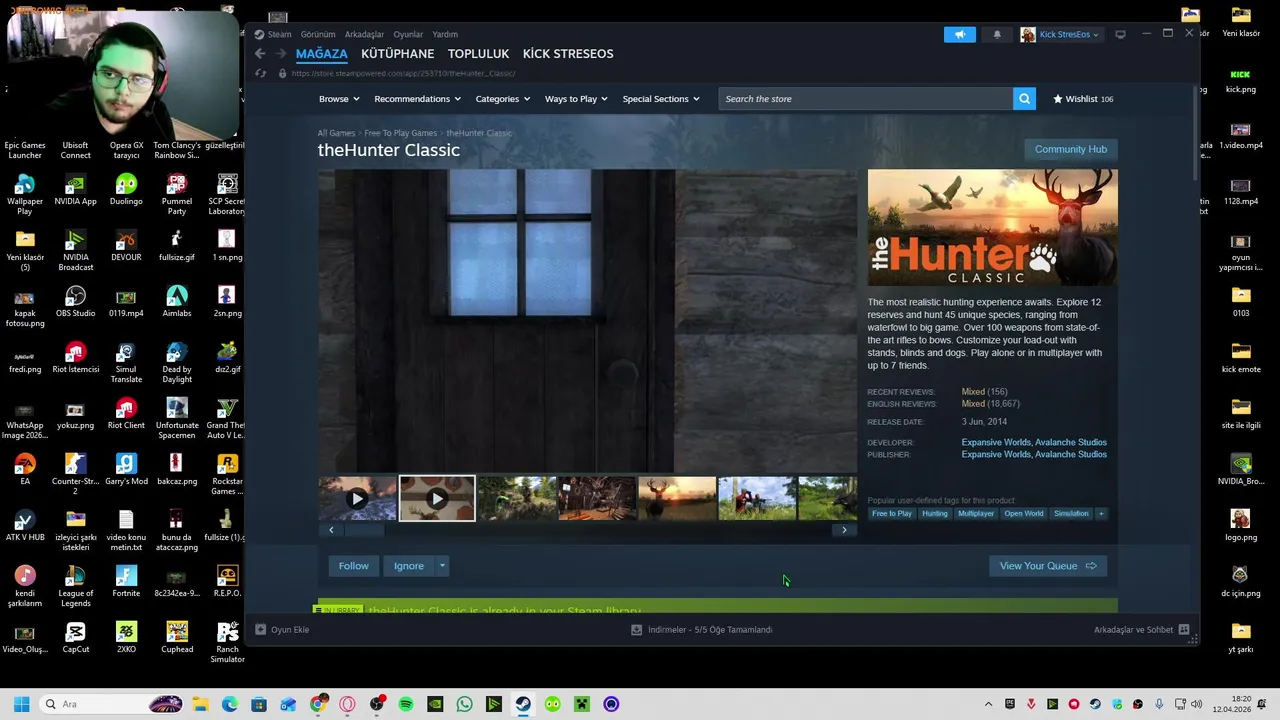Go back with Steam's left arrow

(x=260, y=54)
